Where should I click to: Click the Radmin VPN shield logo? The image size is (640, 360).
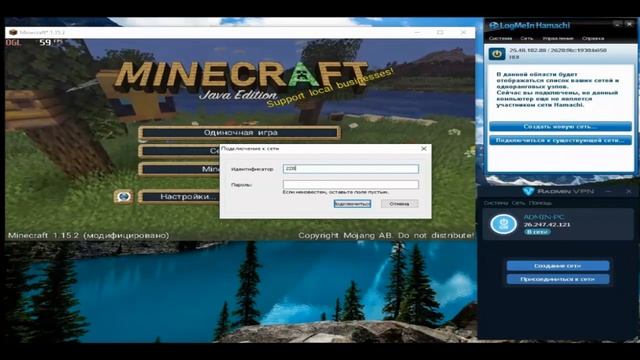pos(528,191)
